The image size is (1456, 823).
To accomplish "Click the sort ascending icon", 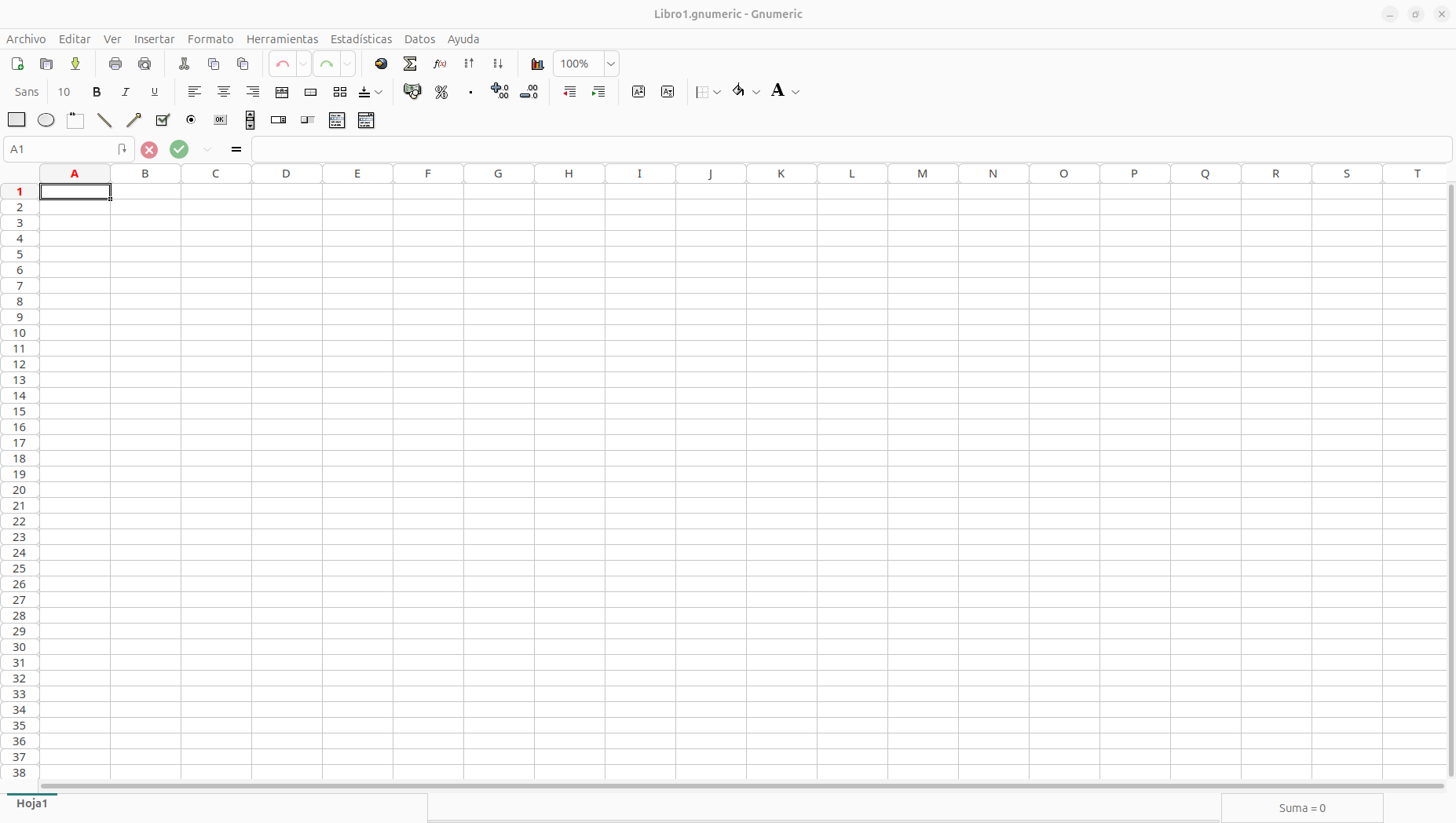I will pos(469,64).
